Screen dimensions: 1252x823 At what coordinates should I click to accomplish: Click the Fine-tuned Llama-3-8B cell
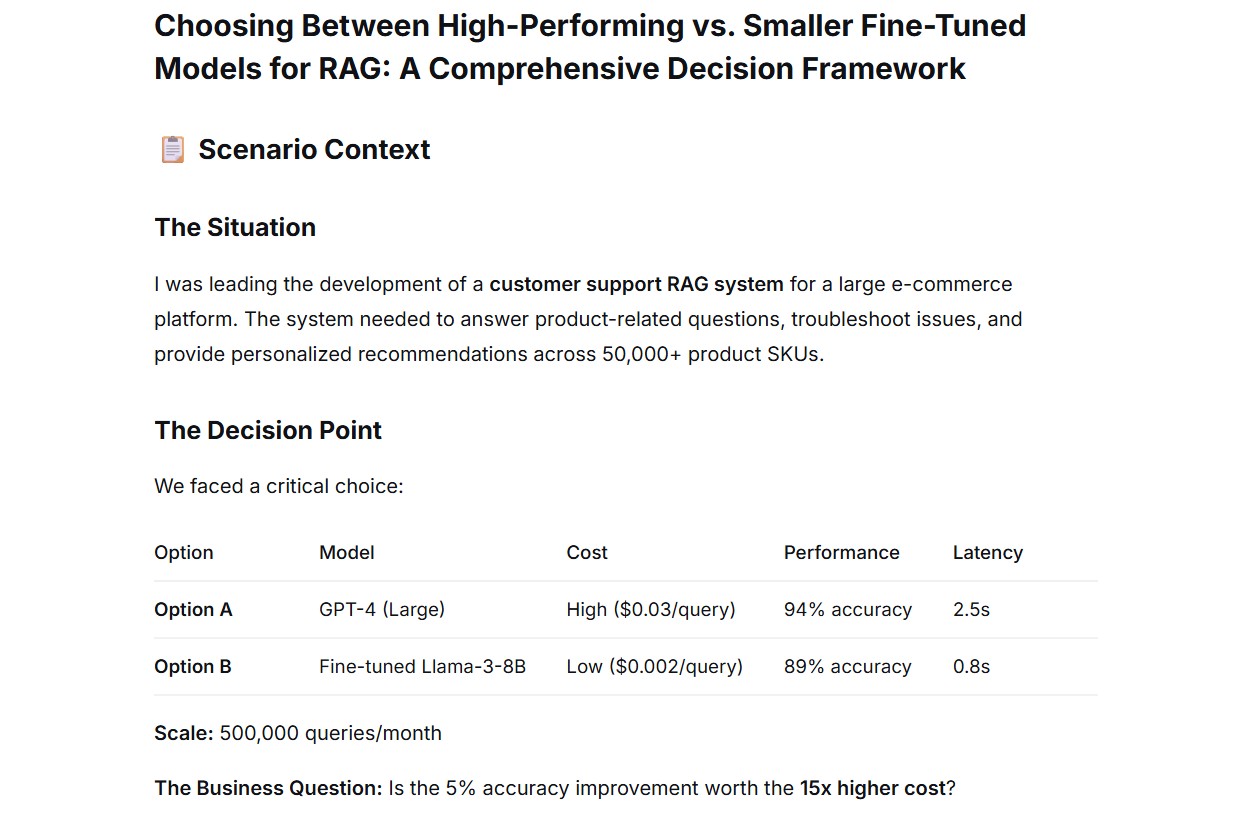click(422, 667)
